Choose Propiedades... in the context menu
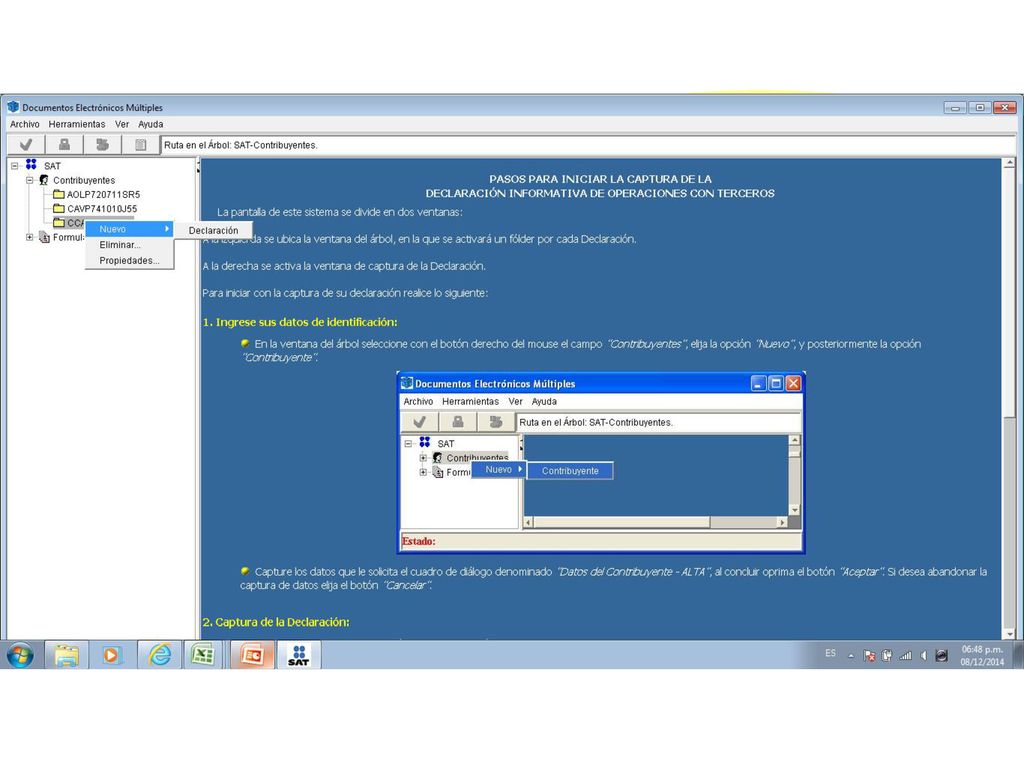The width and height of the screenshot is (1024, 768). [129, 261]
